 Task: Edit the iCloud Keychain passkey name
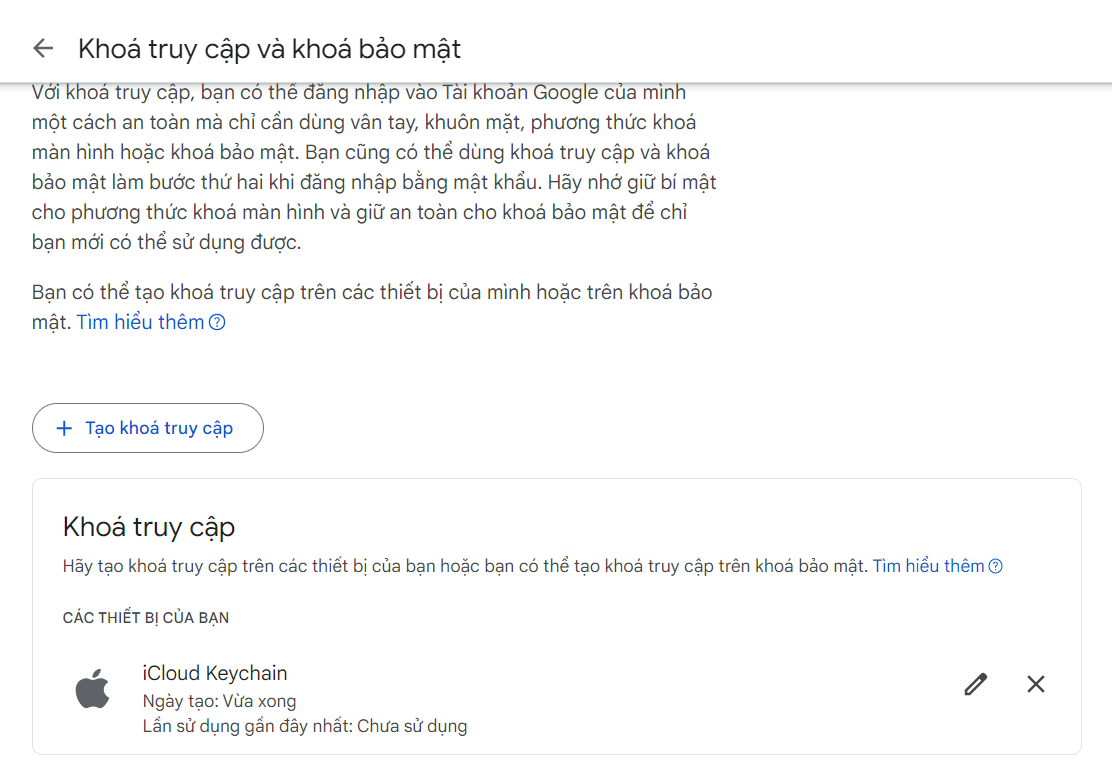[976, 684]
